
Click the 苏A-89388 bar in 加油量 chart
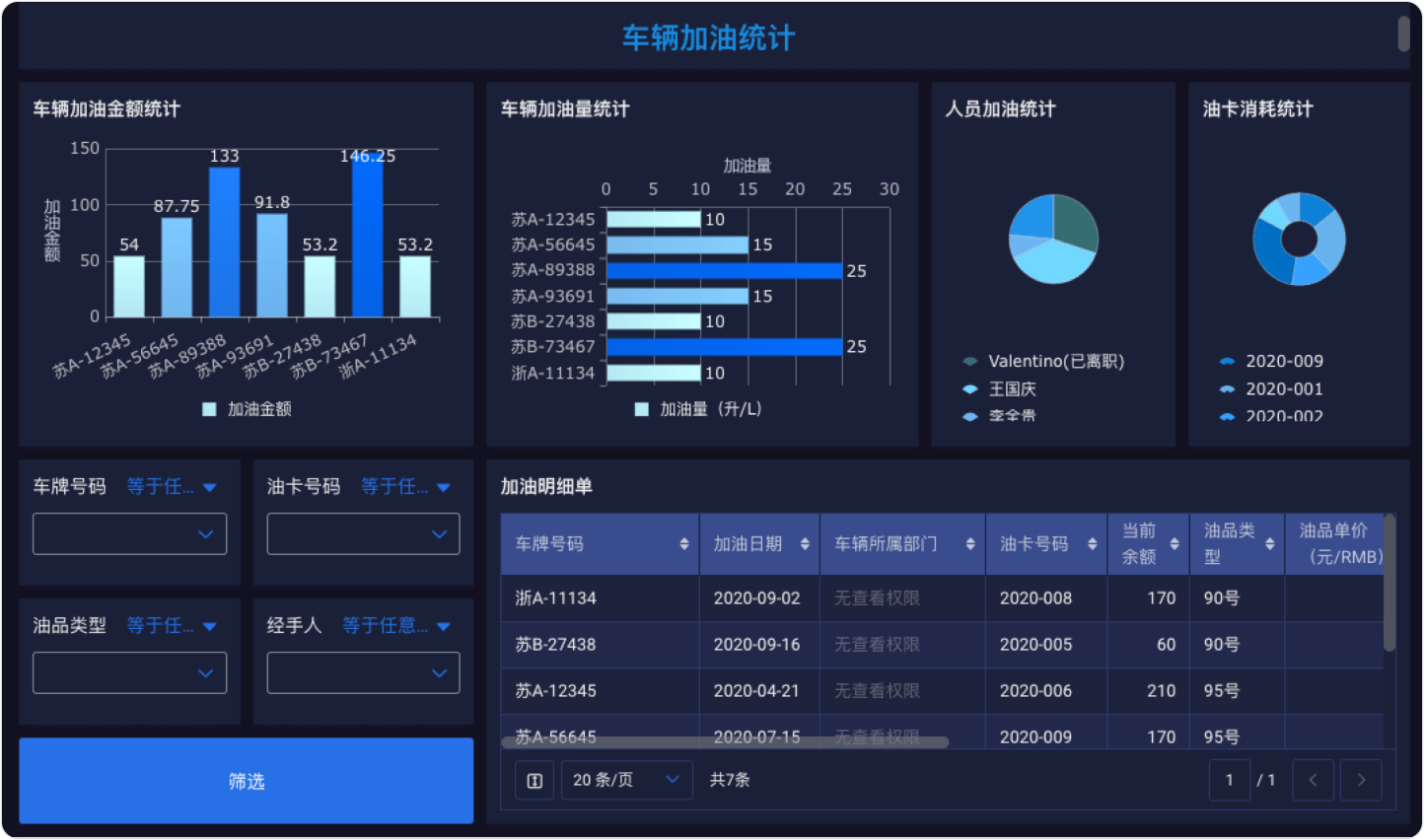pyautogui.click(x=724, y=270)
